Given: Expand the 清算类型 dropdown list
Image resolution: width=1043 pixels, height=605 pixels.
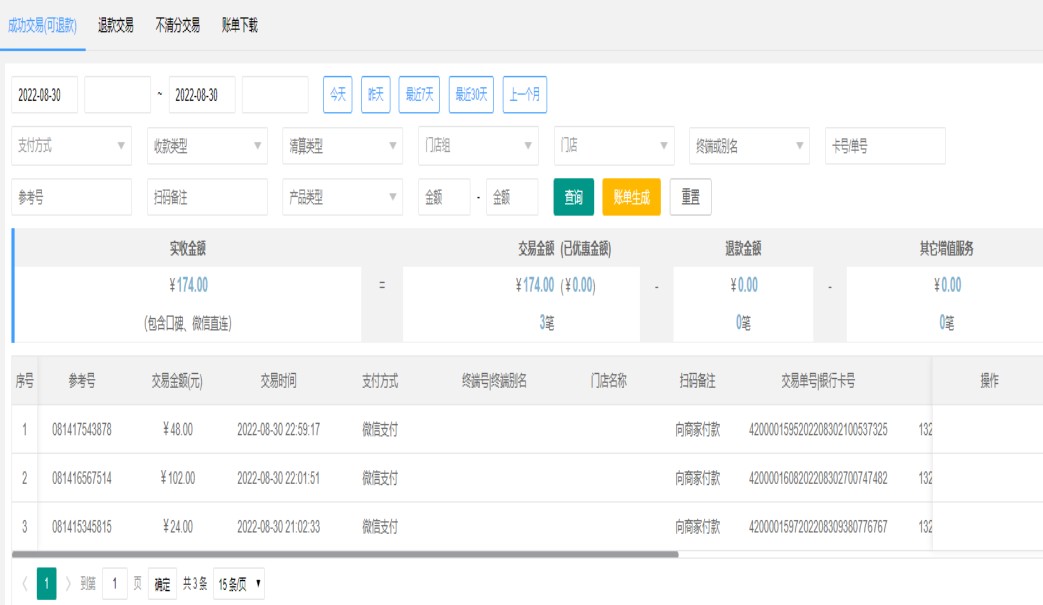Looking at the screenshot, I should [342, 146].
